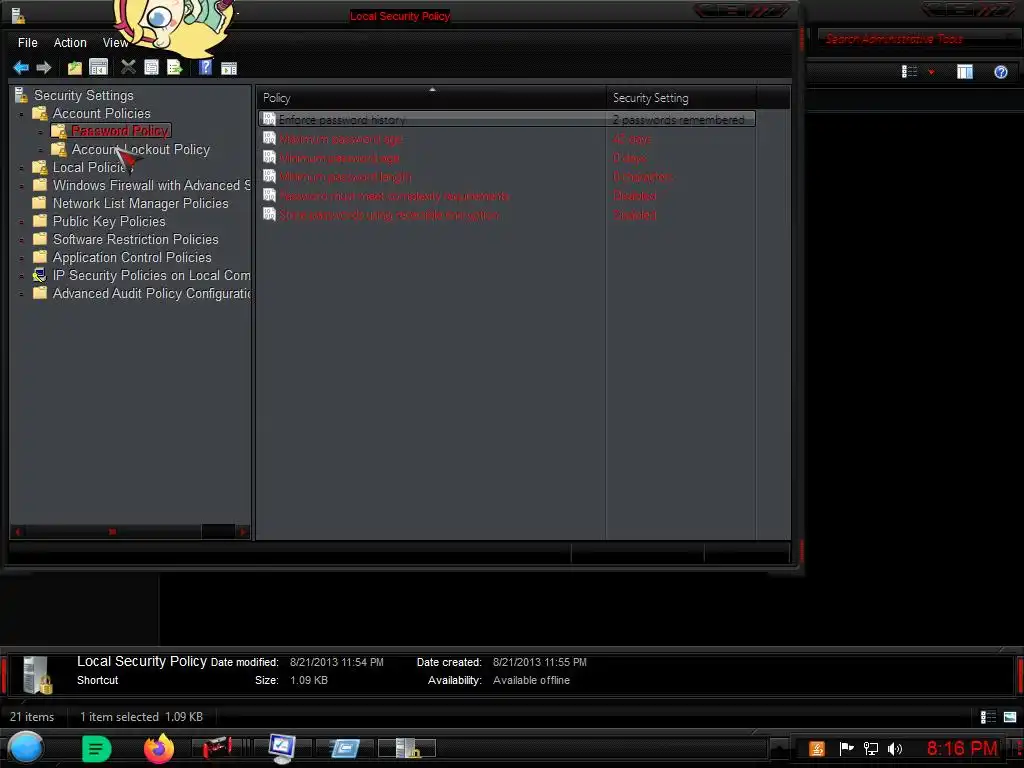
Task: Select Network List Manager Policies
Action: (x=140, y=204)
